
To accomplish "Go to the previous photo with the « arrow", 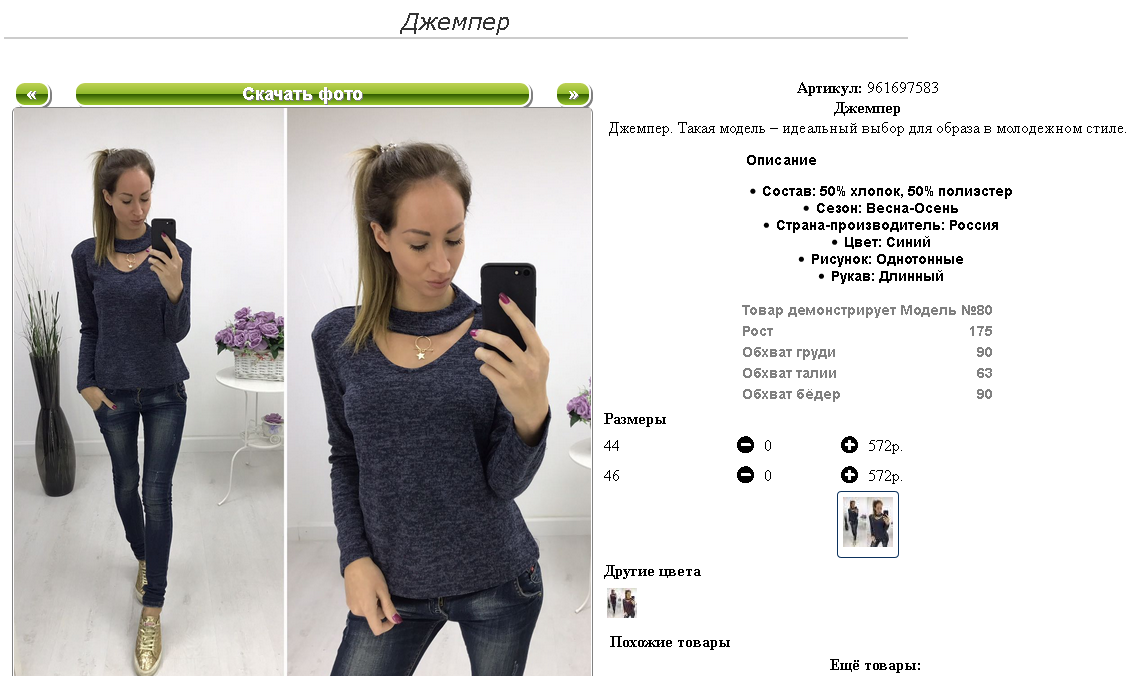I will [x=32, y=94].
